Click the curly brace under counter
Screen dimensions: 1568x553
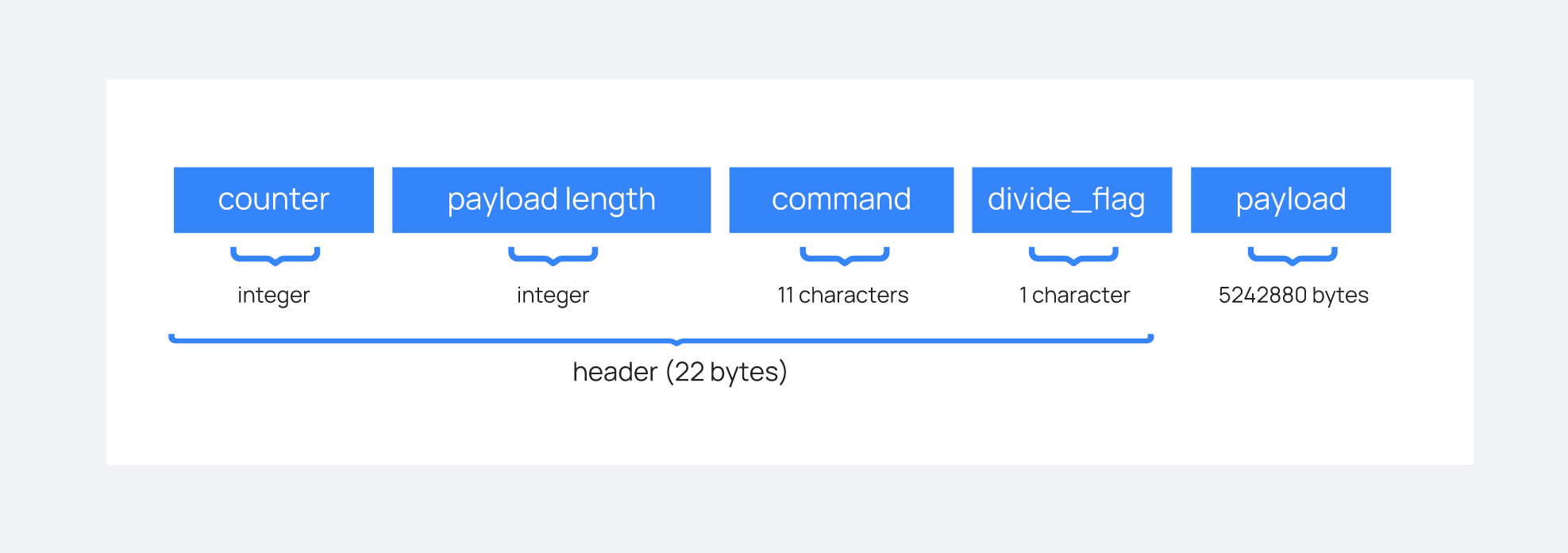pyautogui.click(x=275, y=256)
